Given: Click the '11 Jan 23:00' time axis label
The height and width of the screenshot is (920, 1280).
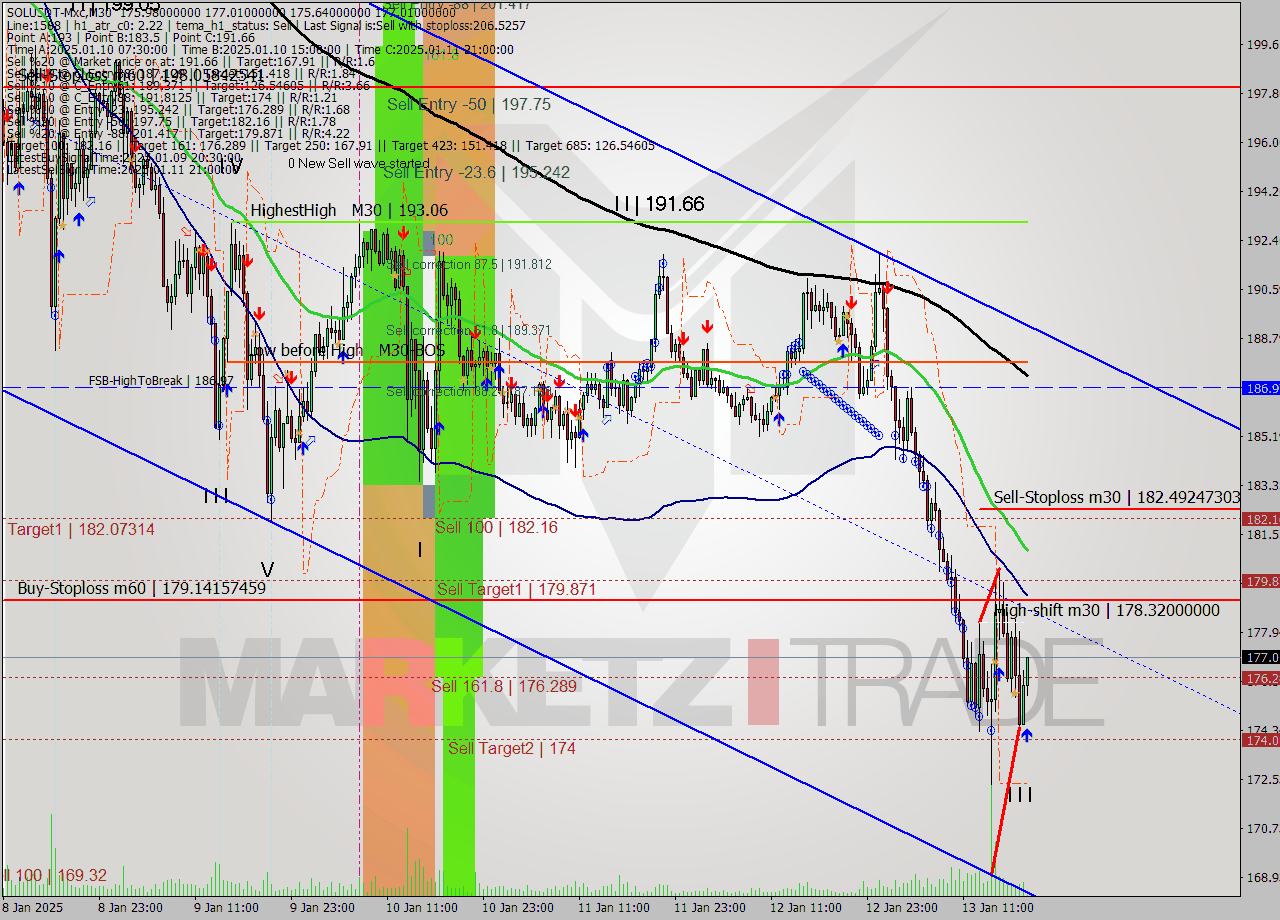Looking at the screenshot, I should click(x=710, y=908).
